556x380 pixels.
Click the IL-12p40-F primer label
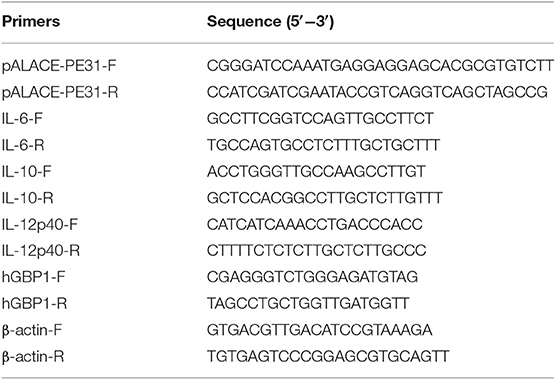pos(40,224)
